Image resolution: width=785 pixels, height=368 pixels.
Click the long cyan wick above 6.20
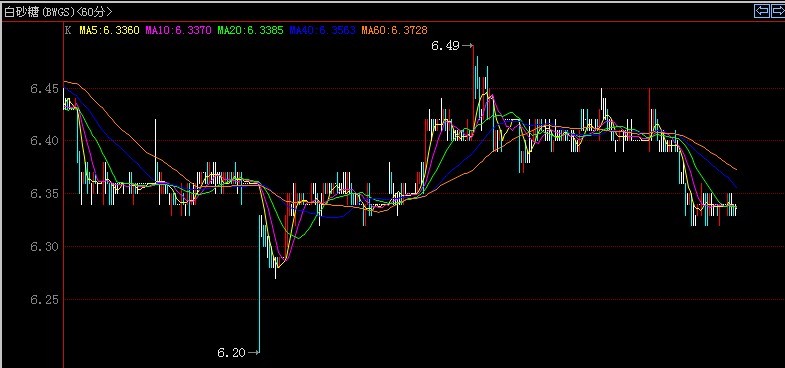point(259,284)
